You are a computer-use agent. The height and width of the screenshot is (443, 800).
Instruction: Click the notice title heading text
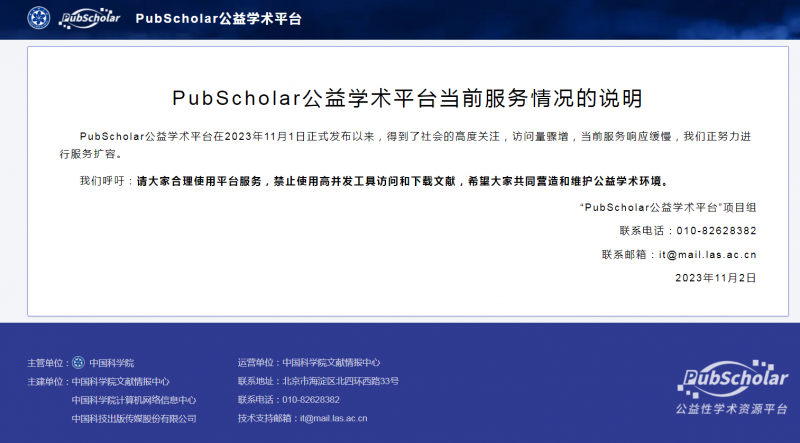click(407, 98)
